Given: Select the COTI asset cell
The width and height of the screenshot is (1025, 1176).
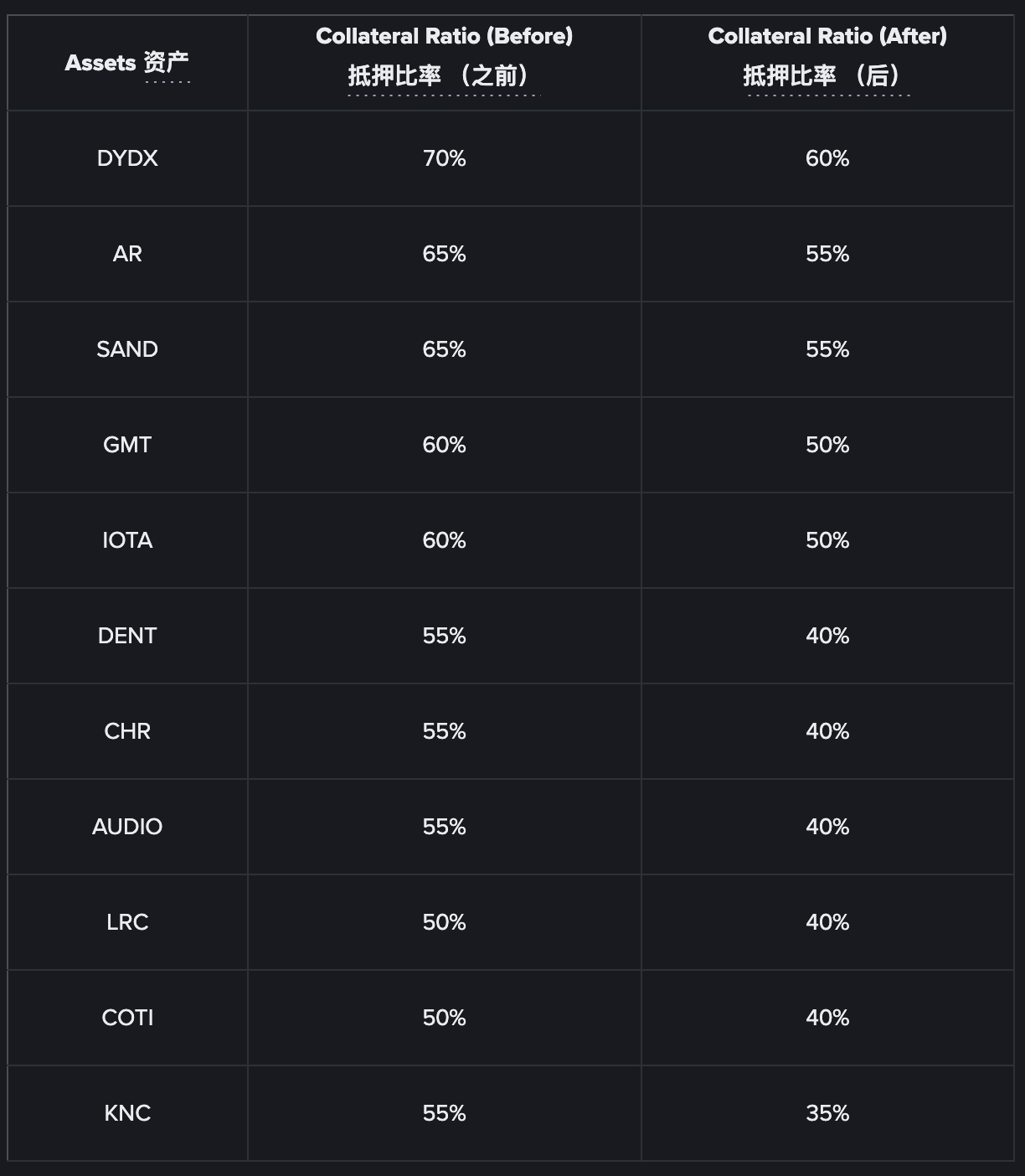Looking at the screenshot, I should point(127,1018).
